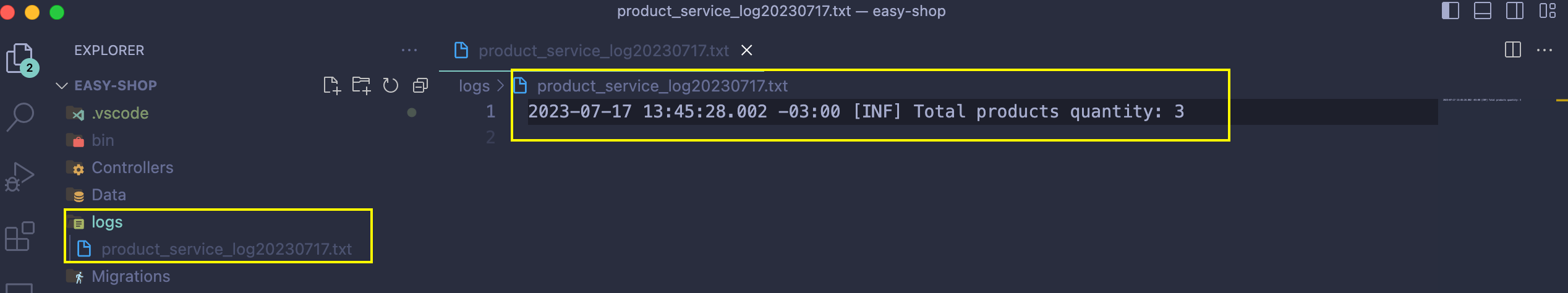
Task: Open the Search view icon
Action: [20, 117]
